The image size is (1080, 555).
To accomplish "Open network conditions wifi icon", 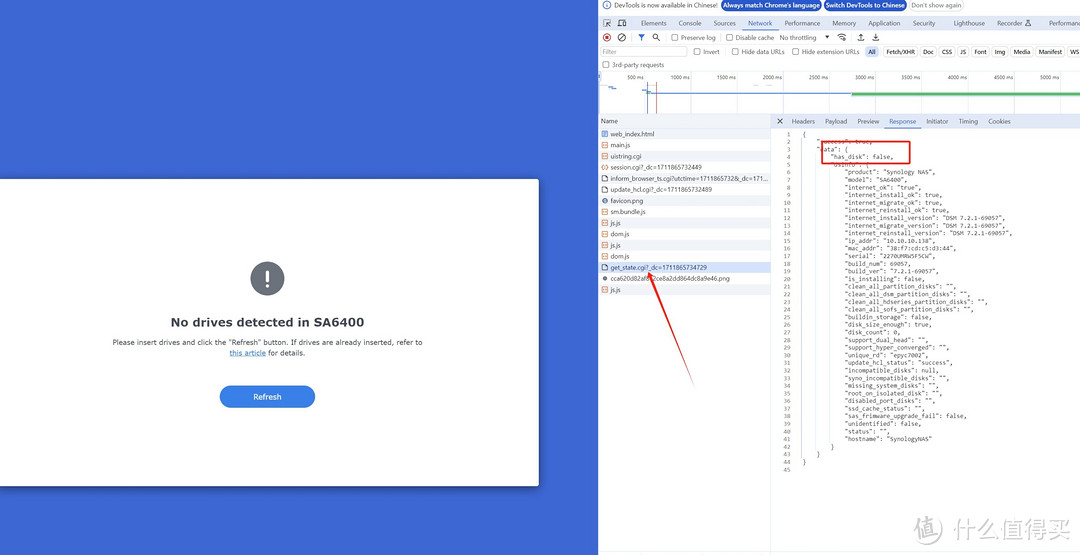I will tap(842, 38).
